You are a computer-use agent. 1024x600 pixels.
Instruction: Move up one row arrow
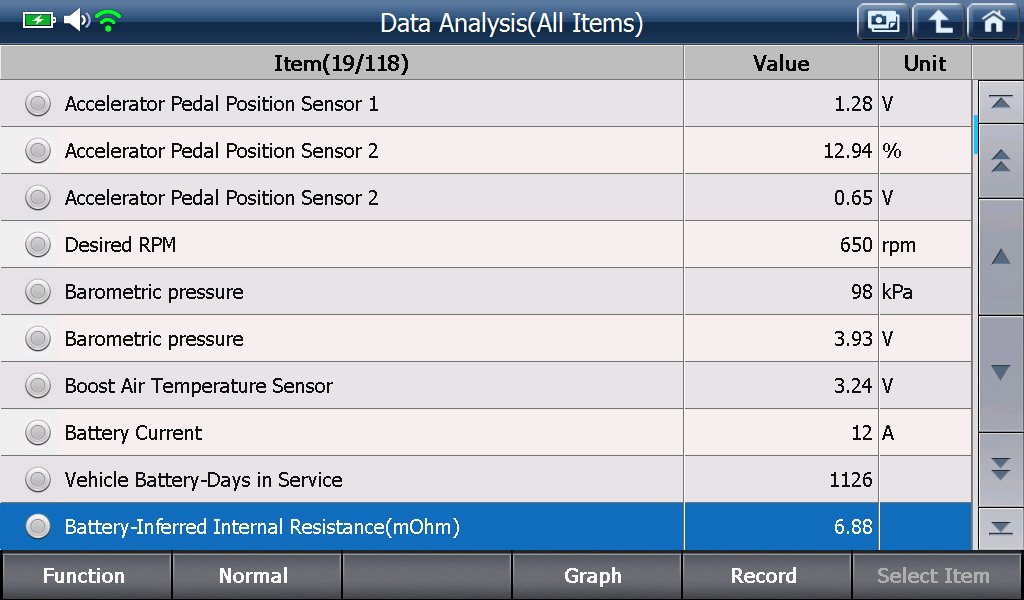[x=1000, y=257]
